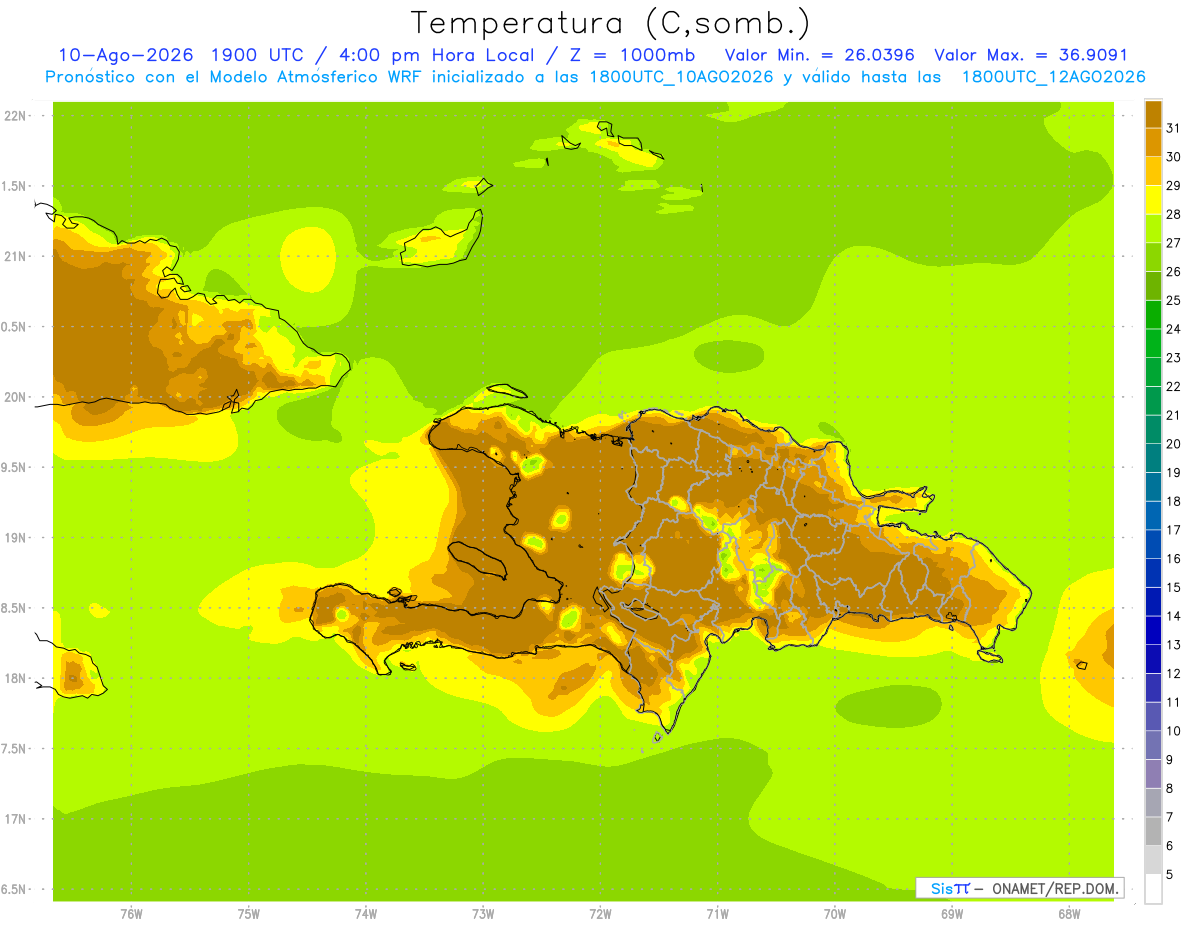Click the "75W" longitude axis label
The image size is (1200, 927).
click(249, 914)
